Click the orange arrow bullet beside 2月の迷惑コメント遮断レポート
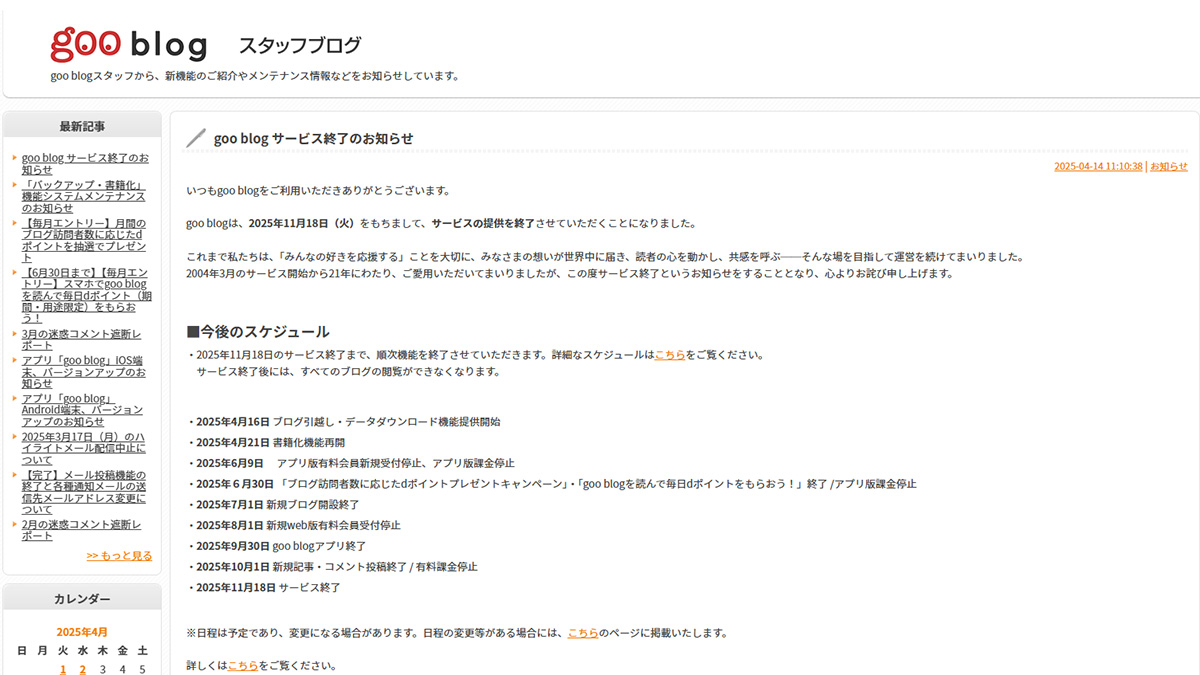 point(15,524)
